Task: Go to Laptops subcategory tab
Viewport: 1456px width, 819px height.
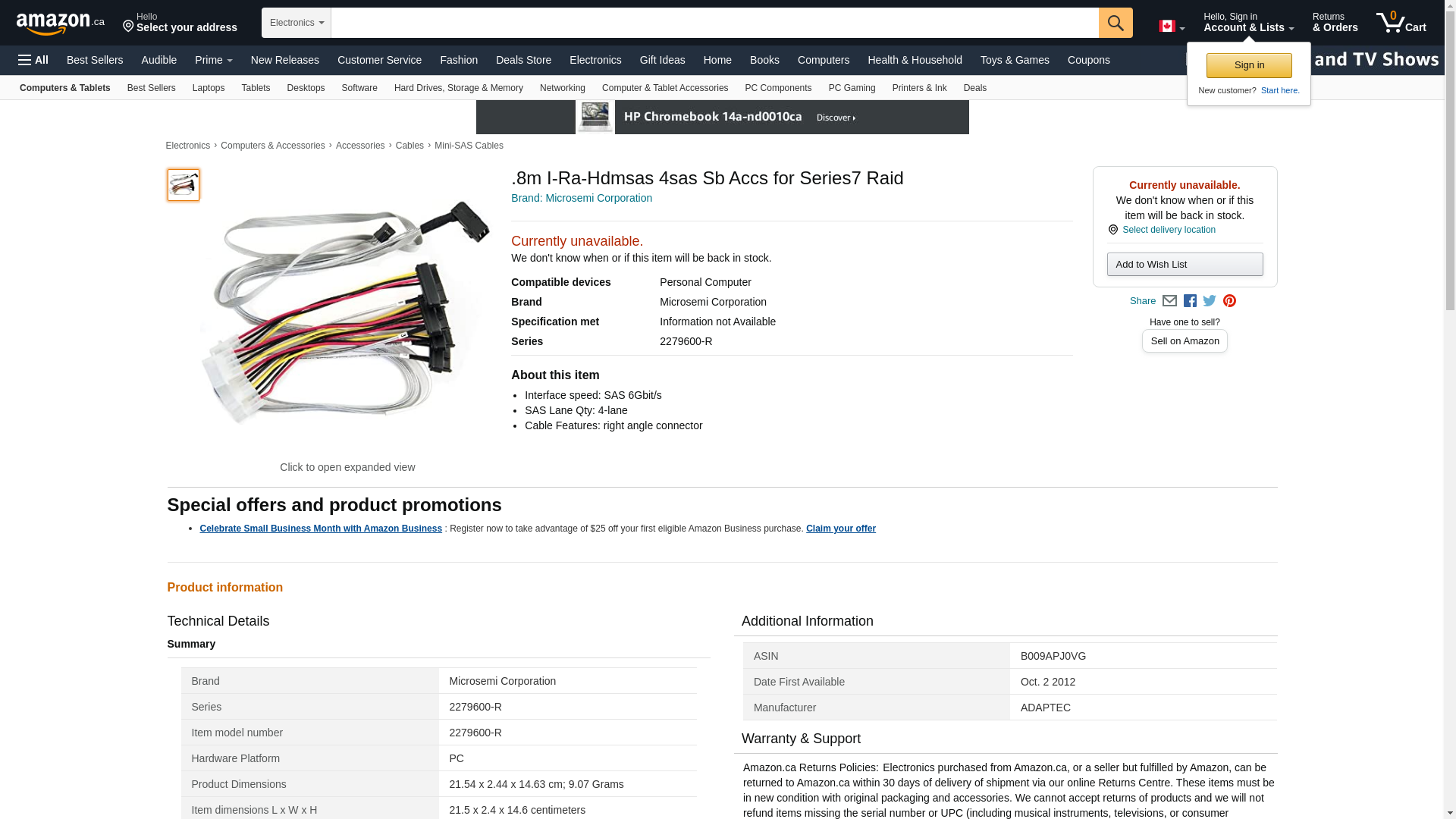Action: tap(208, 88)
